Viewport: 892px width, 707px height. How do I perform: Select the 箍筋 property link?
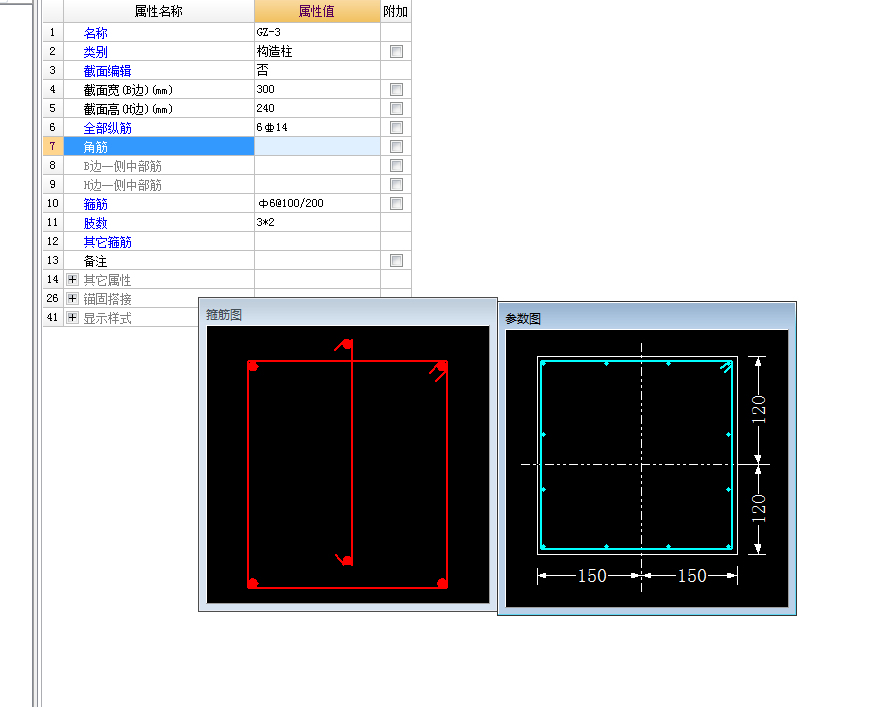[96, 204]
